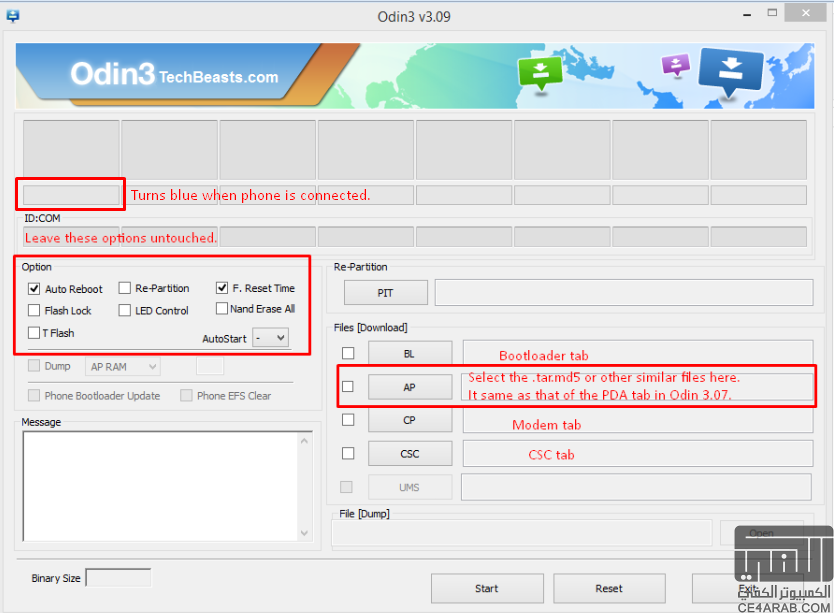Click the CP file path field

click(x=638, y=420)
